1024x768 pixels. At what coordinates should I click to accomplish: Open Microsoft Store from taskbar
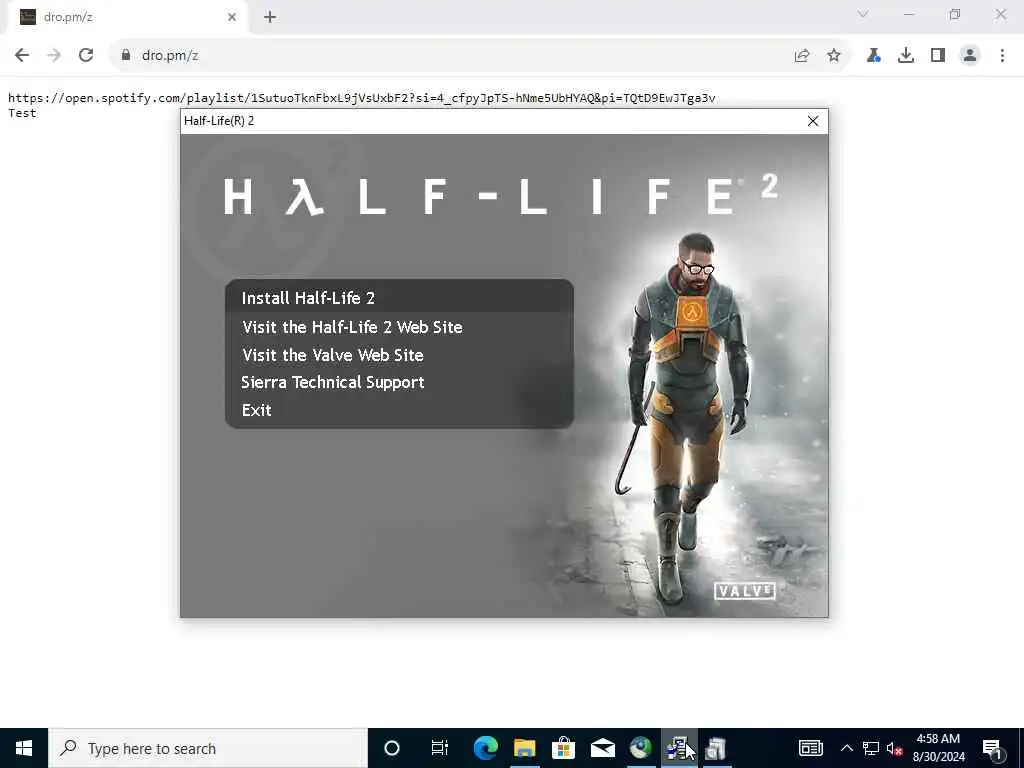point(563,748)
